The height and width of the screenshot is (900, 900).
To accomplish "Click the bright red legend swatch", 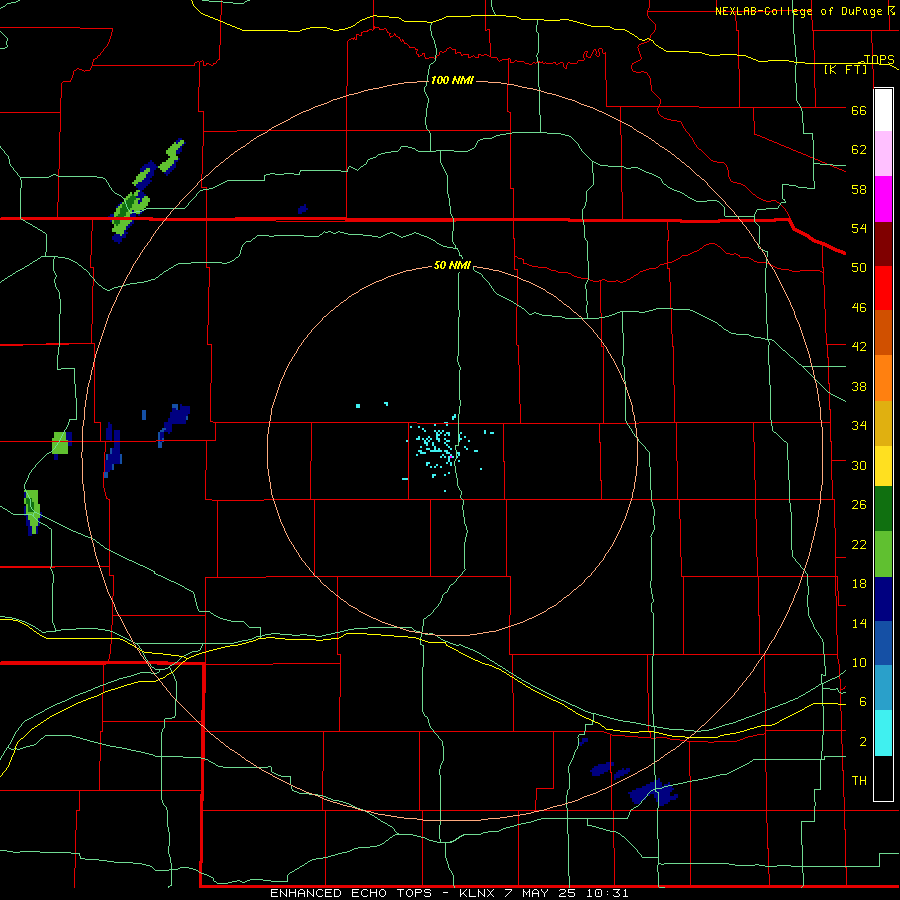I will click(883, 288).
